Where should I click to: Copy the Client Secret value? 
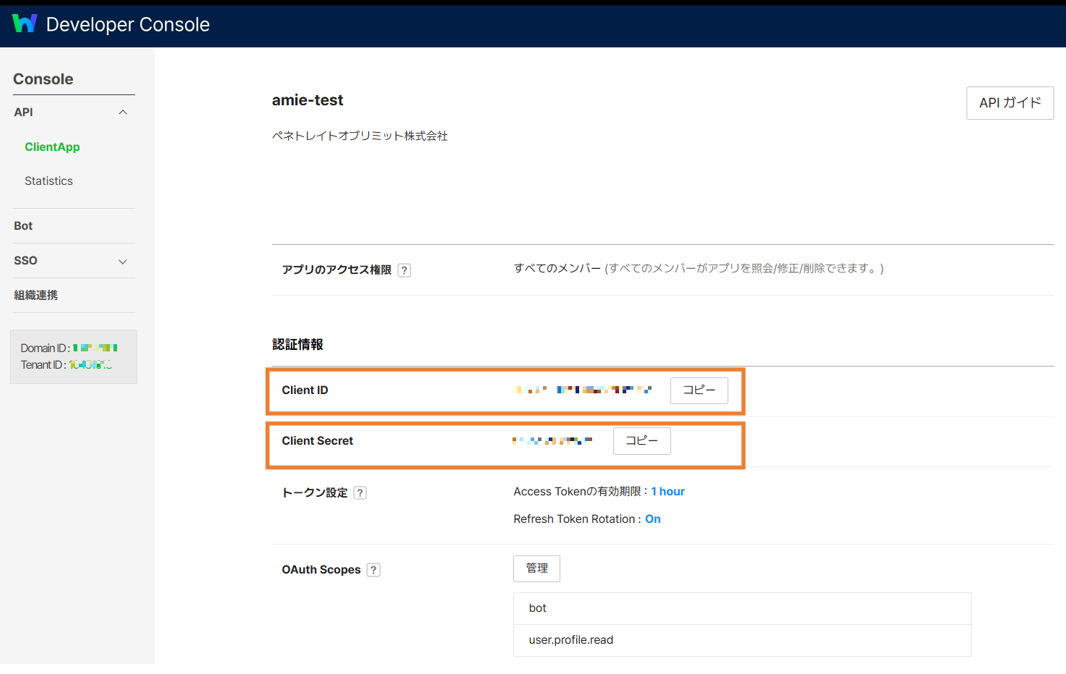coord(641,441)
